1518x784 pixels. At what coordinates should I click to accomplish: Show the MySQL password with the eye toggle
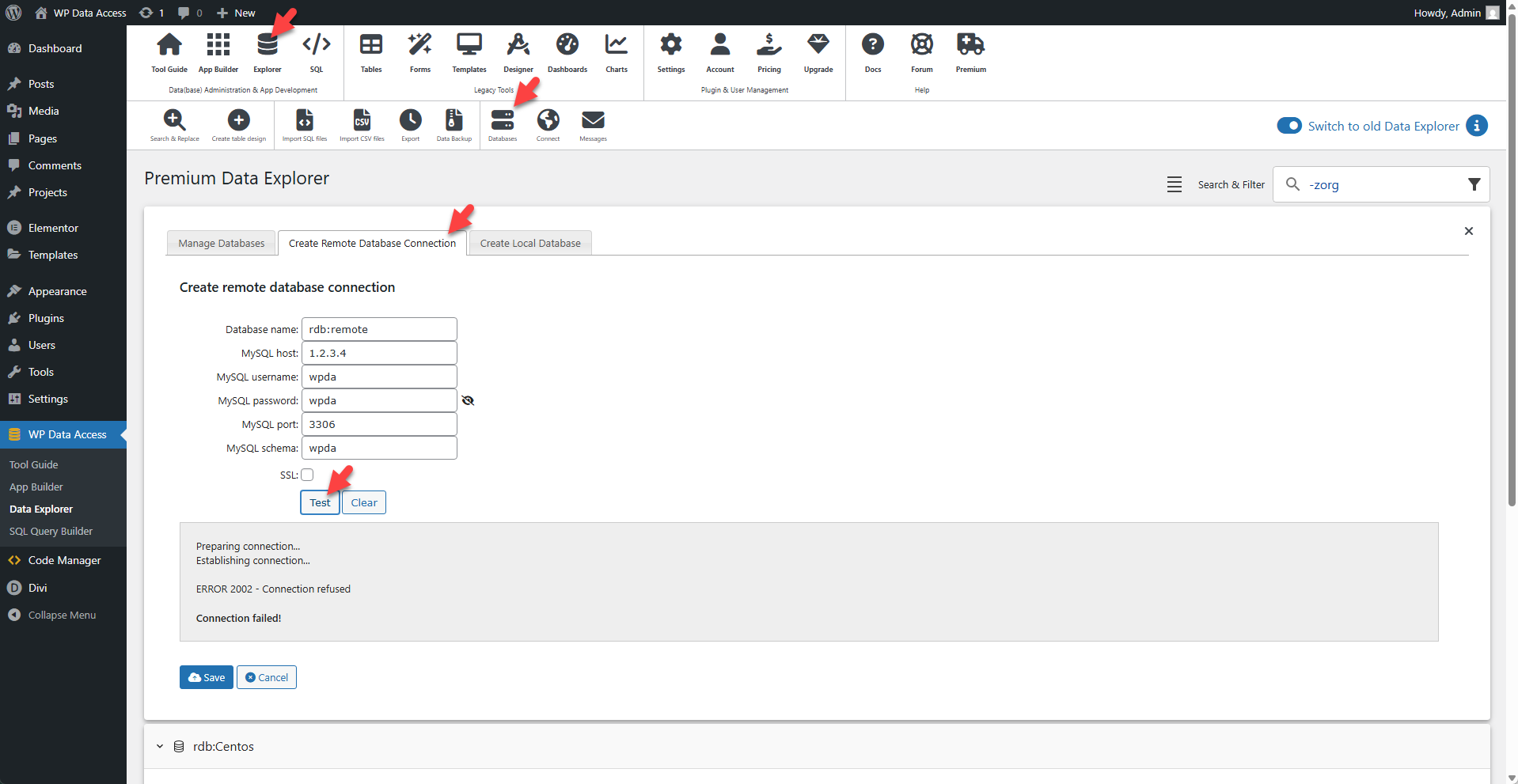tap(468, 400)
